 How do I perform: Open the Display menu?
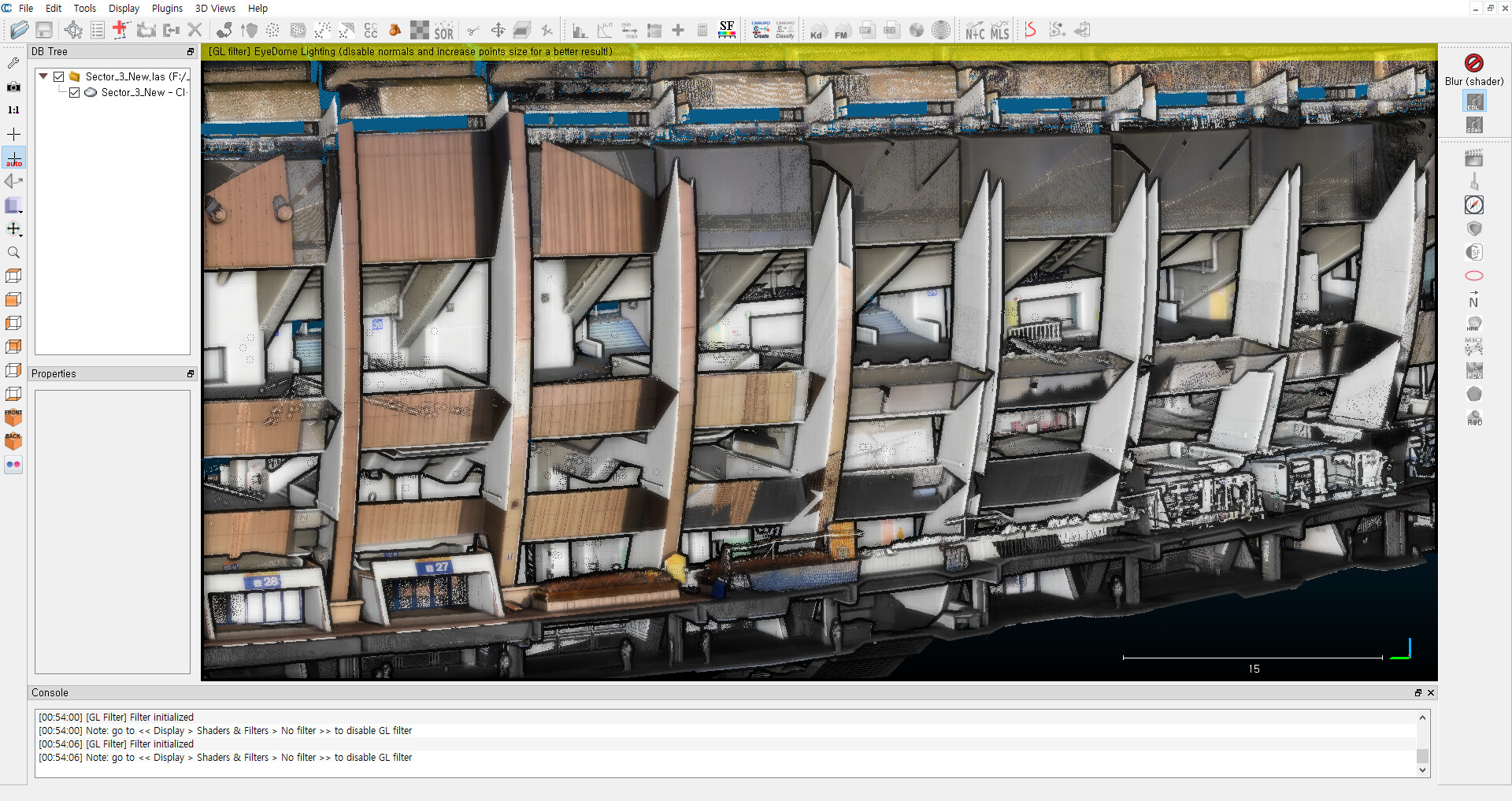[124, 8]
